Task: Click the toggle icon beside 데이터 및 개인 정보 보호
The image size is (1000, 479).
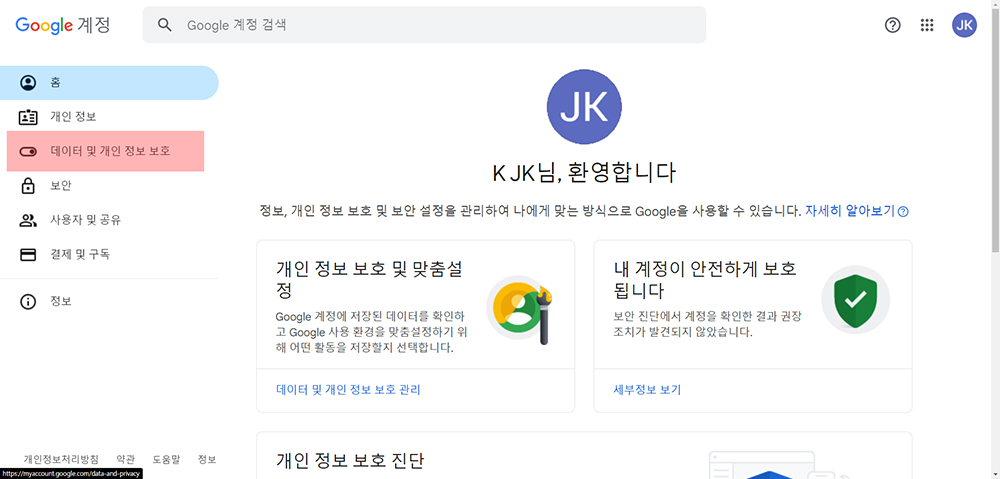Action: click(x=28, y=152)
